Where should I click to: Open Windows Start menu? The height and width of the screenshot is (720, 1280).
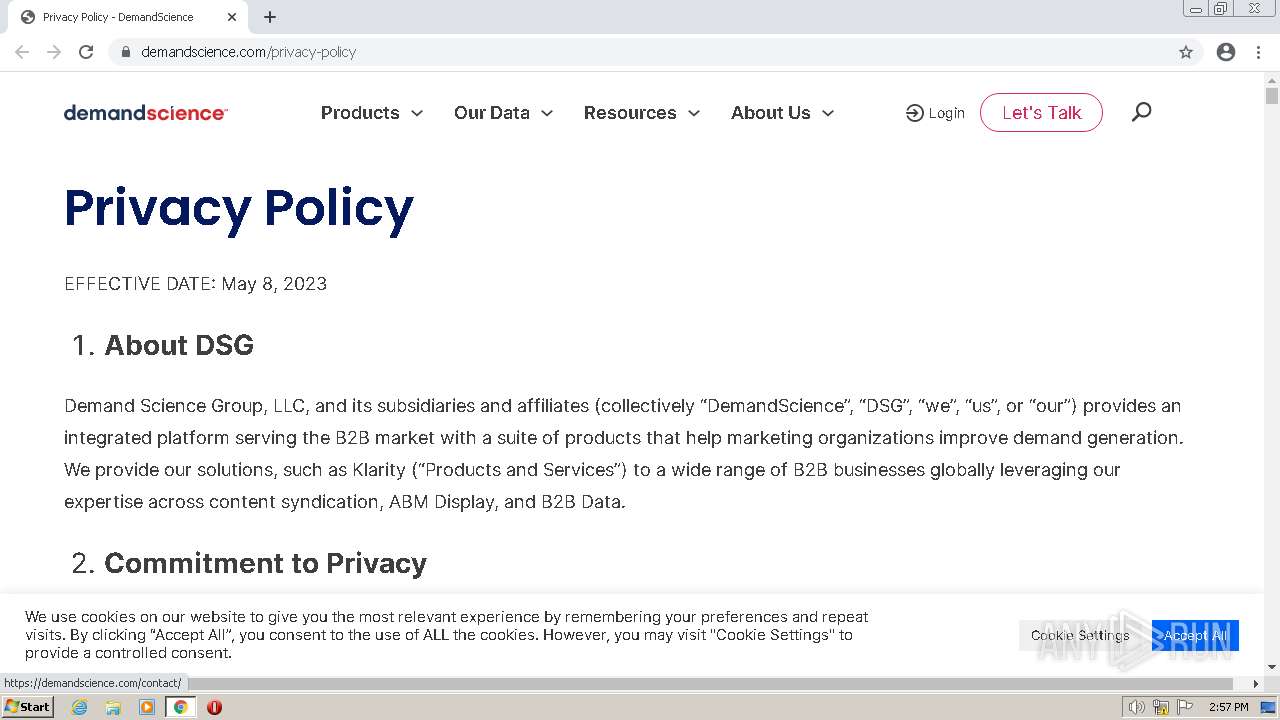[27, 707]
